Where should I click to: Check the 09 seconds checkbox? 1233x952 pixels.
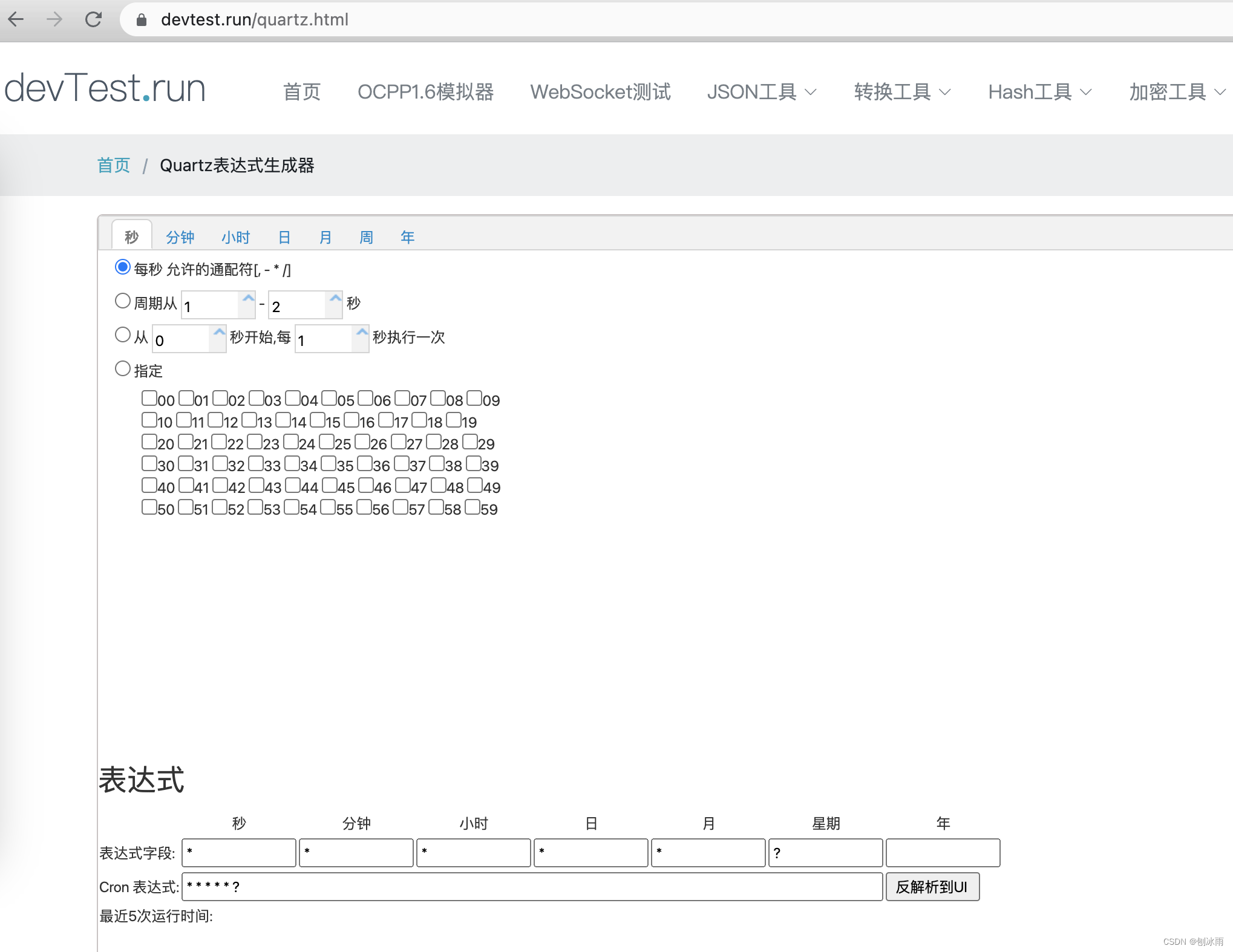pos(474,398)
